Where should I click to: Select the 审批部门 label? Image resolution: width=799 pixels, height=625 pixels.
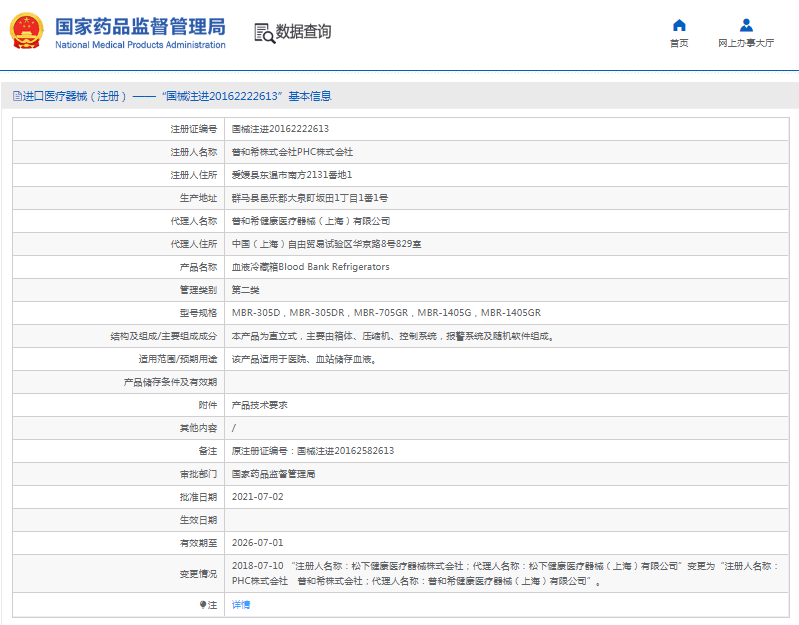point(198,474)
